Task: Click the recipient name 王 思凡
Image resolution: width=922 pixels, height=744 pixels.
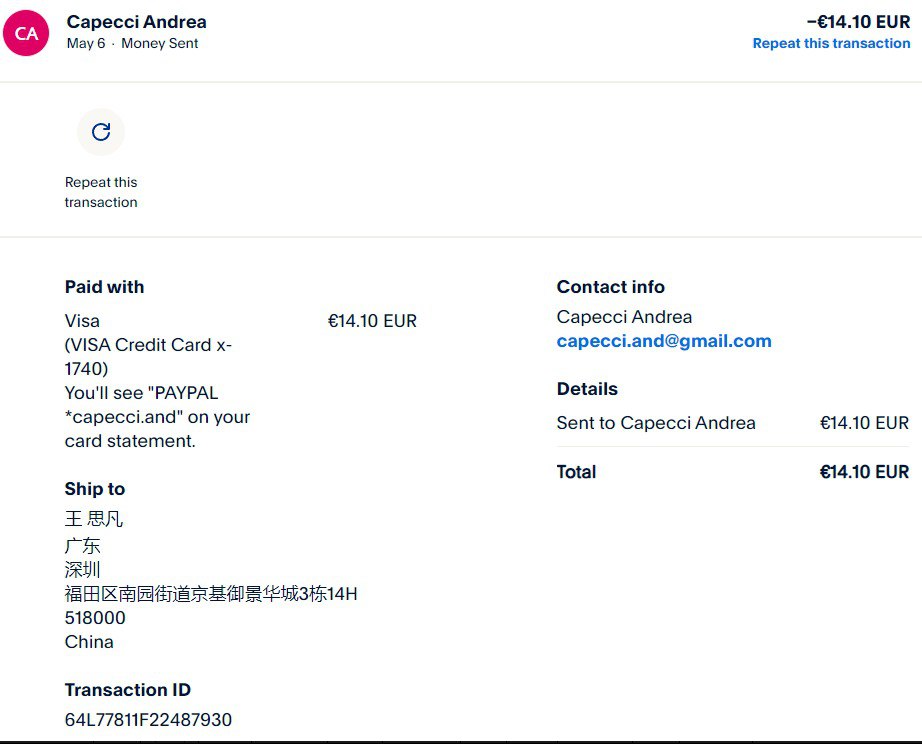Action: [94, 519]
